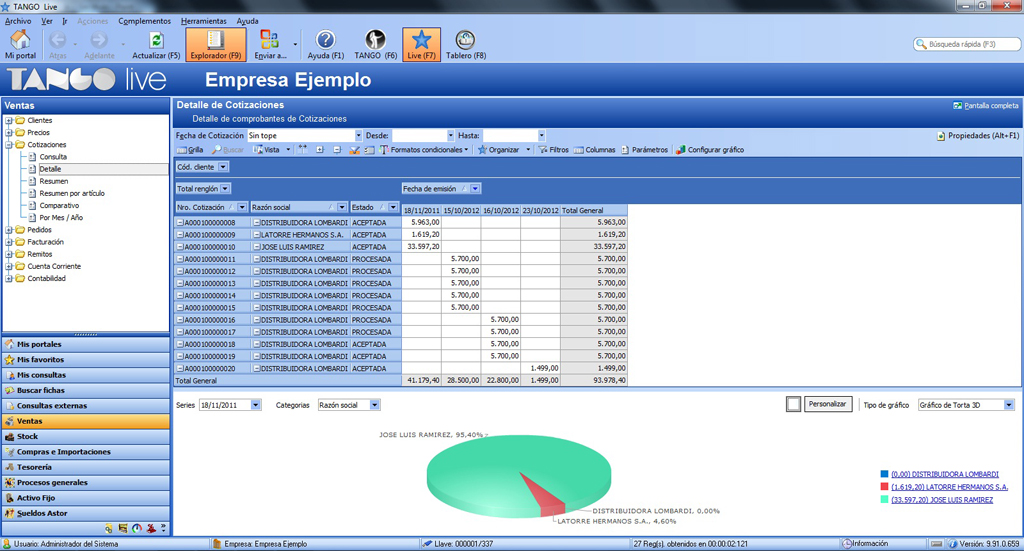Open the Stock module in navigation pane

(x=86, y=436)
